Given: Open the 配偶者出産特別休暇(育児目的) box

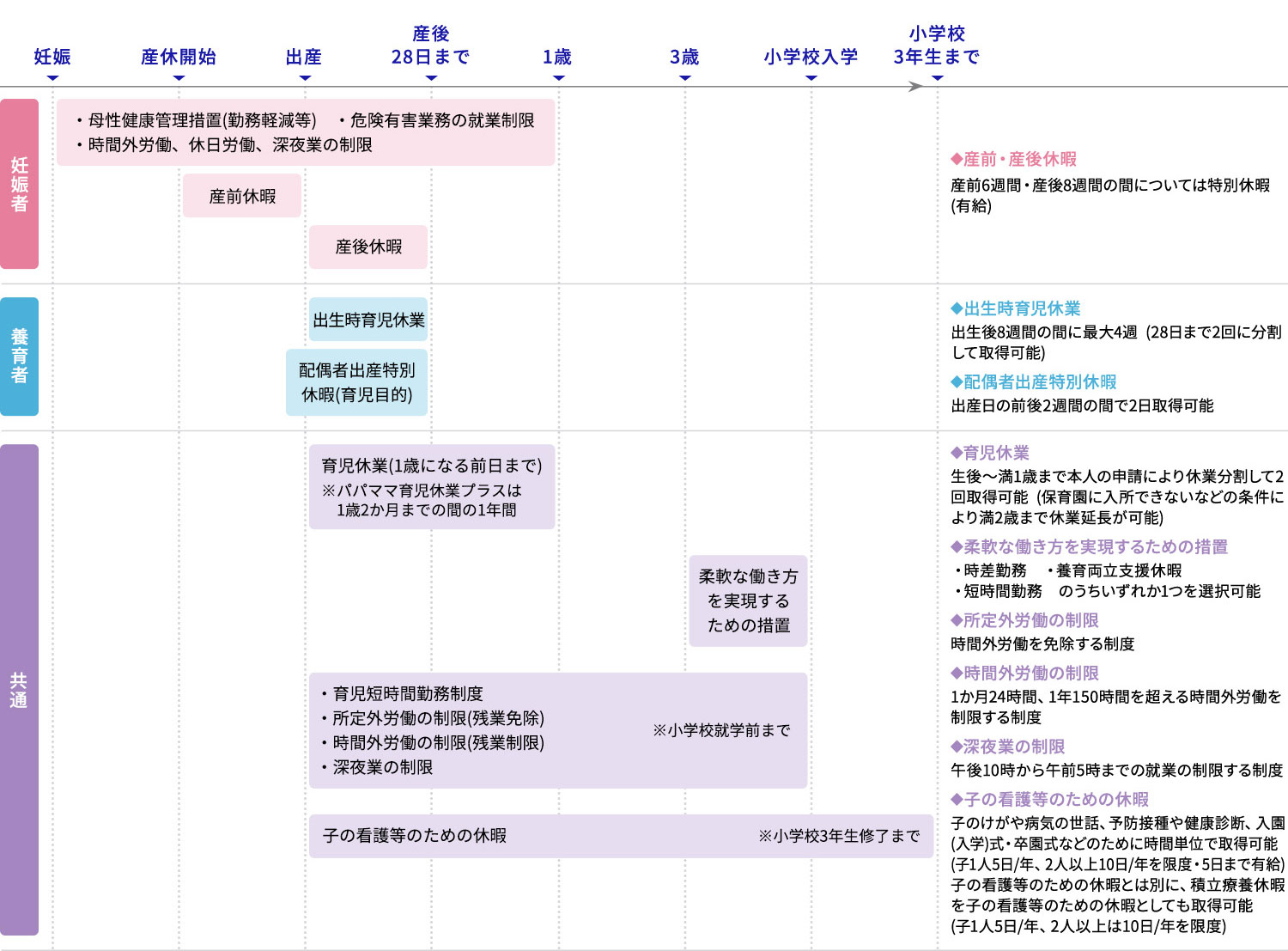Looking at the screenshot, I should (356, 382).
